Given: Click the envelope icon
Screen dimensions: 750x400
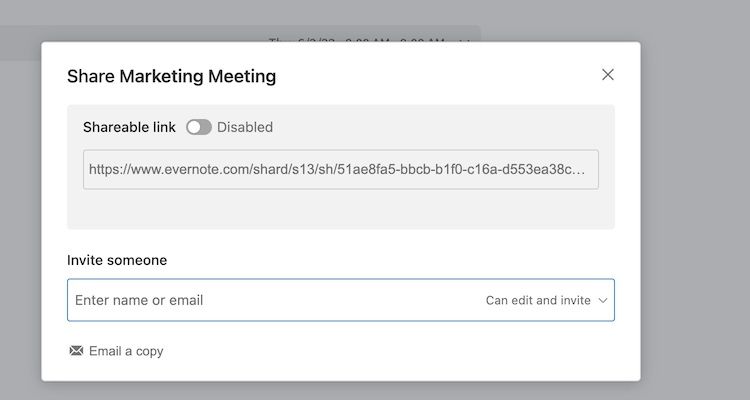Looking at the screenshot, I should click(76, 351).
